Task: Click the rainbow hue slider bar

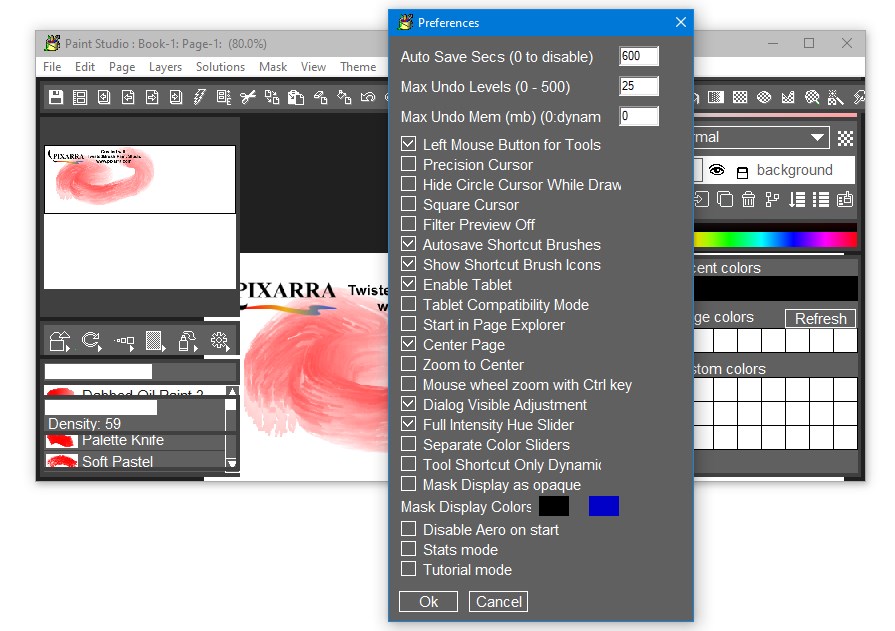Action: pos(775,239)
